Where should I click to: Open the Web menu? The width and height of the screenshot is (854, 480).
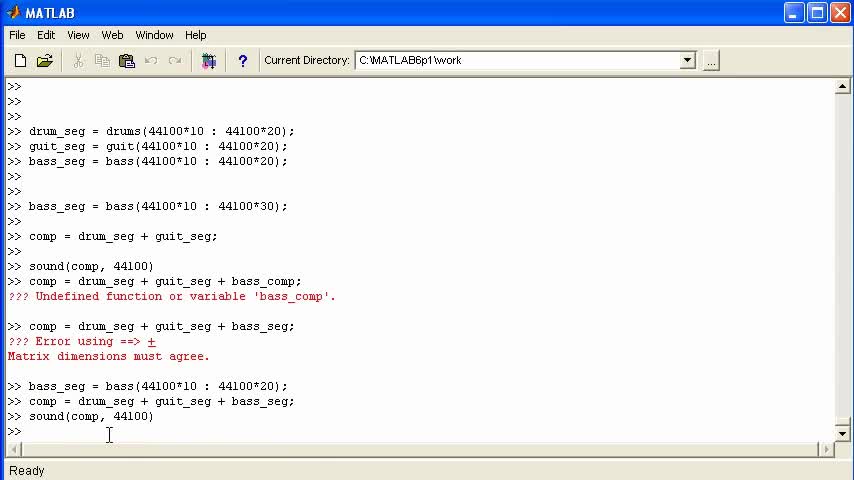click(112, 35)
